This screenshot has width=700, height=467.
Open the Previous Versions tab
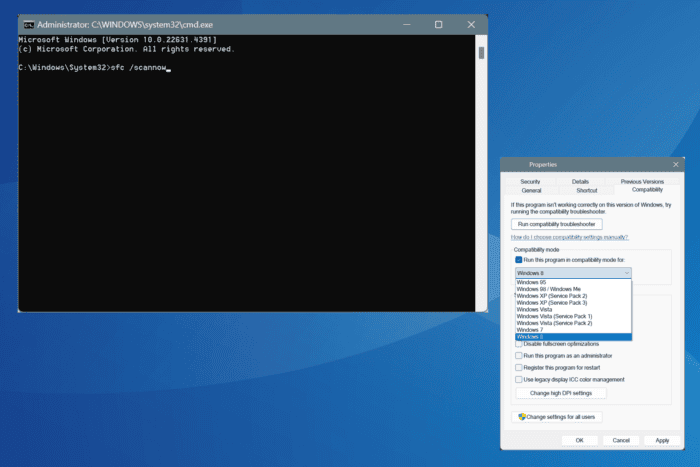(641, 181)
